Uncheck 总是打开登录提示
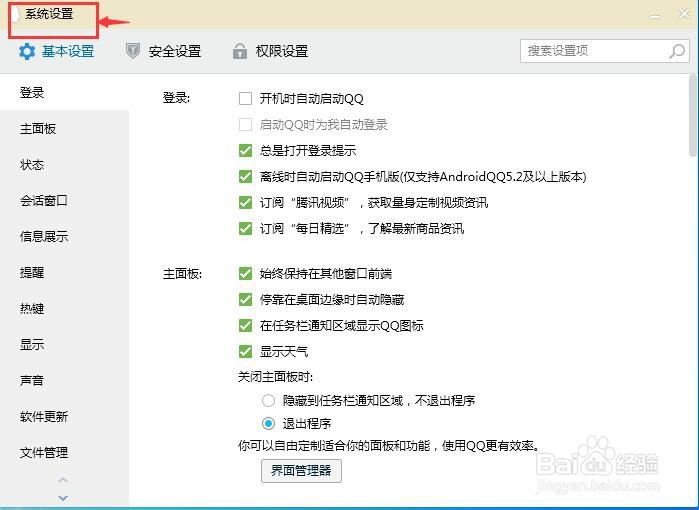Screen dimensions: 699x510 [x=245, y=151]
